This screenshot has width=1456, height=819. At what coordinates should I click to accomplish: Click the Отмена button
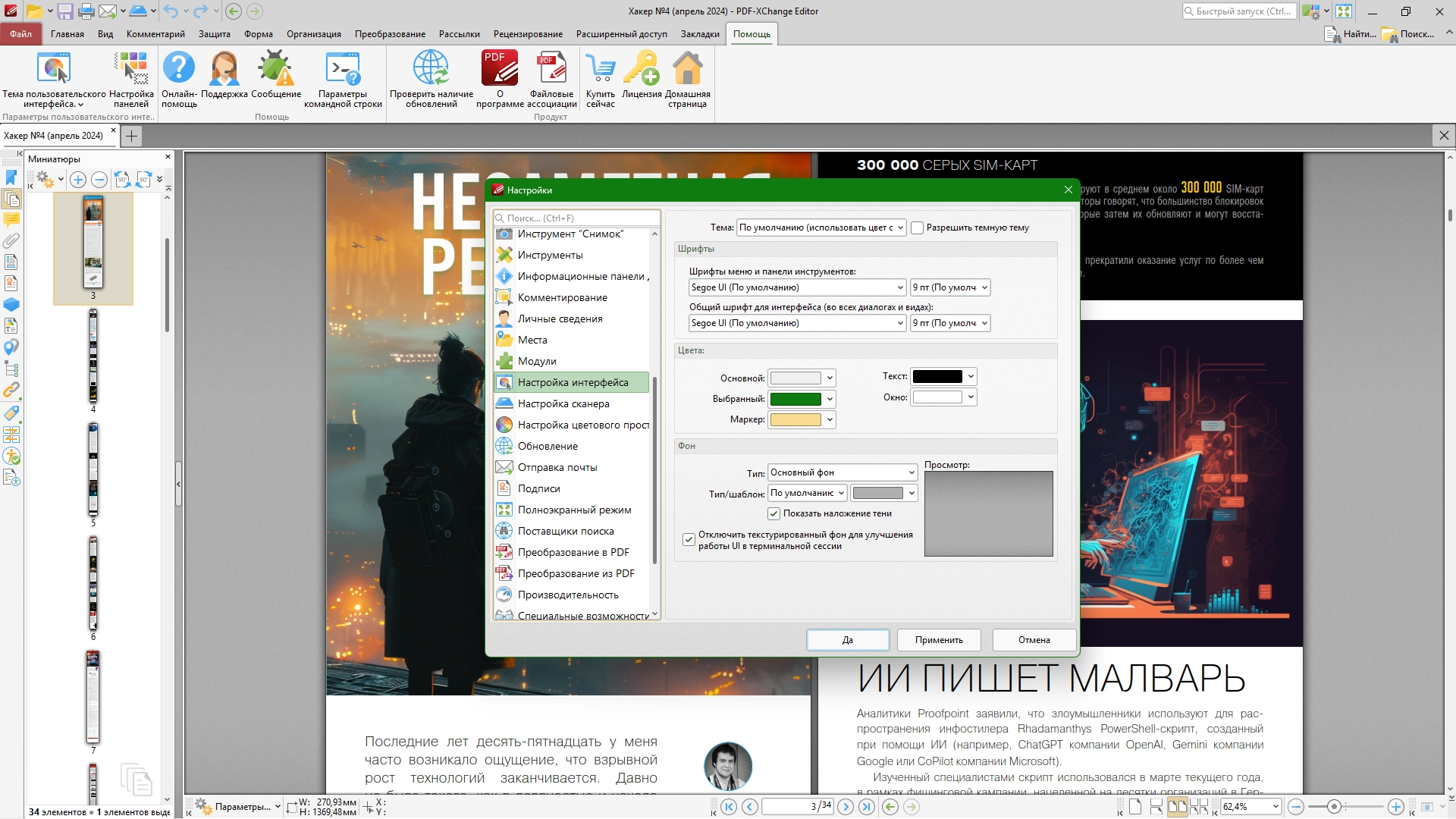click(1034, 640)
